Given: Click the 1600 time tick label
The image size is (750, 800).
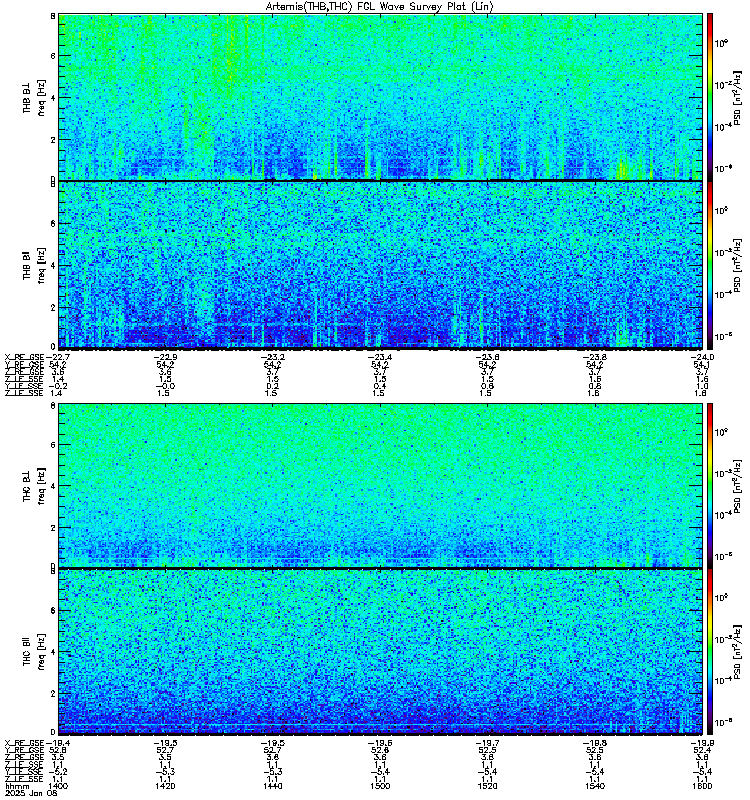Looking at the screenshot, I should click(703, 786).
